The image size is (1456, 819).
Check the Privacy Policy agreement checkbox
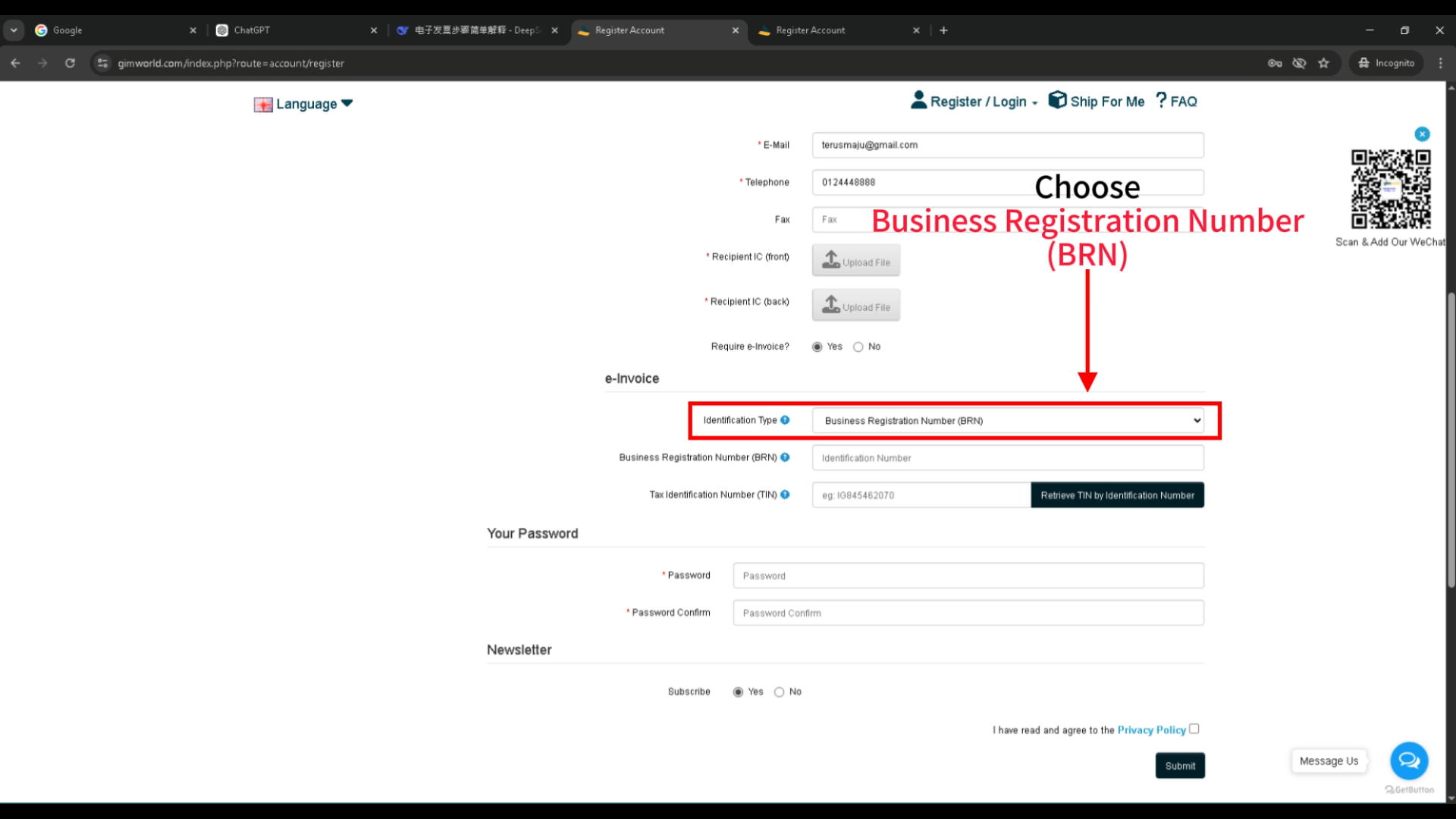point(1194,729)
